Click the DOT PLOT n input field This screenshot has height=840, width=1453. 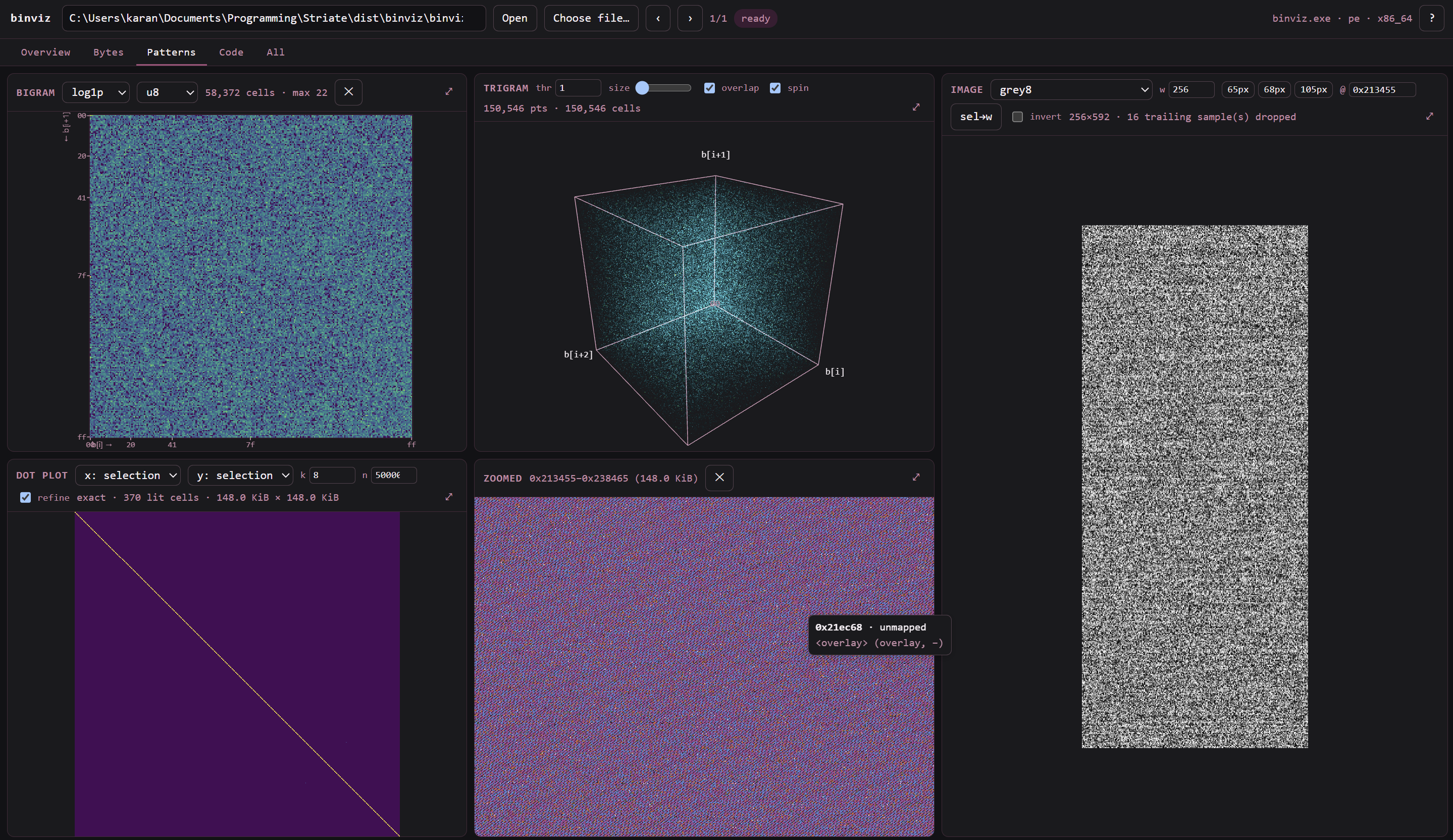(394, 475)
